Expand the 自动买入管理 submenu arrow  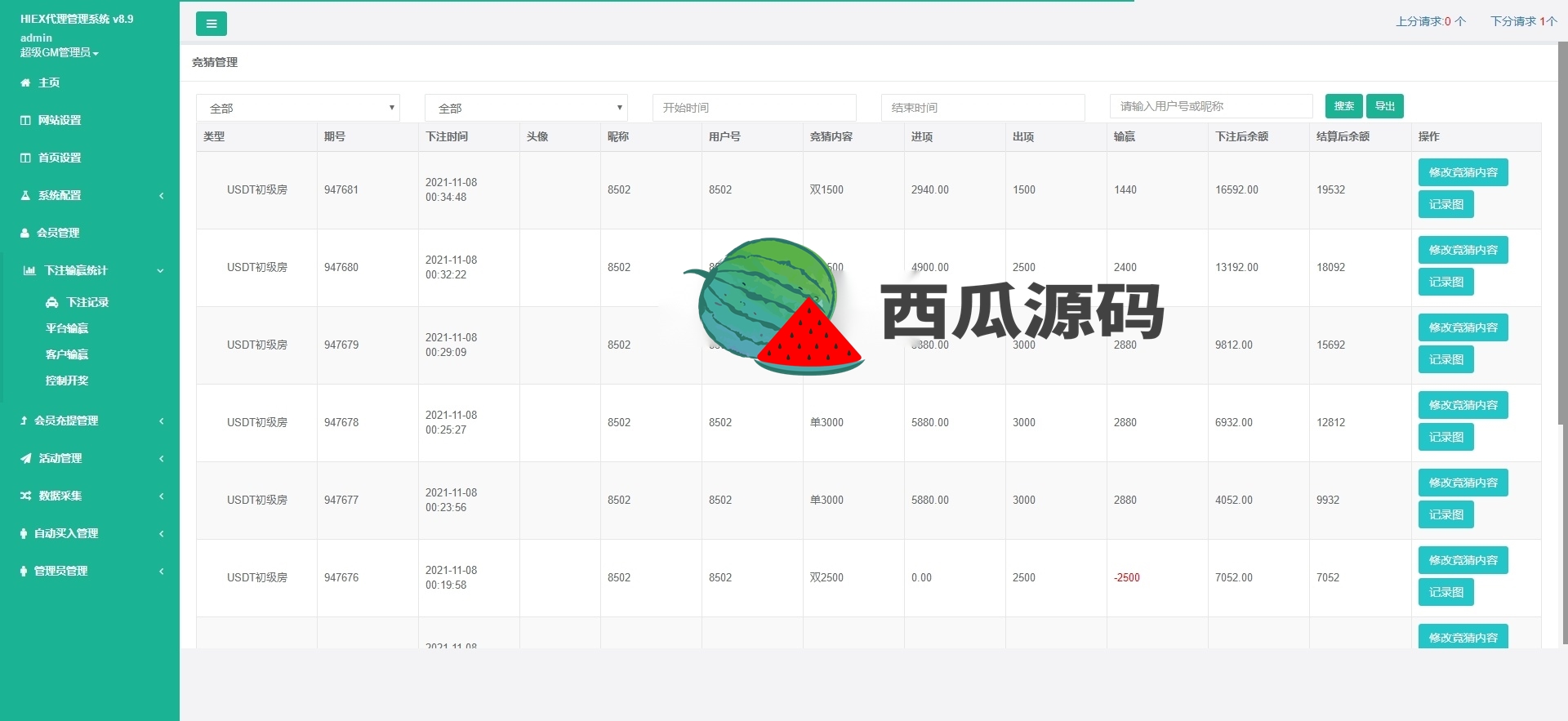pos(162,533)
